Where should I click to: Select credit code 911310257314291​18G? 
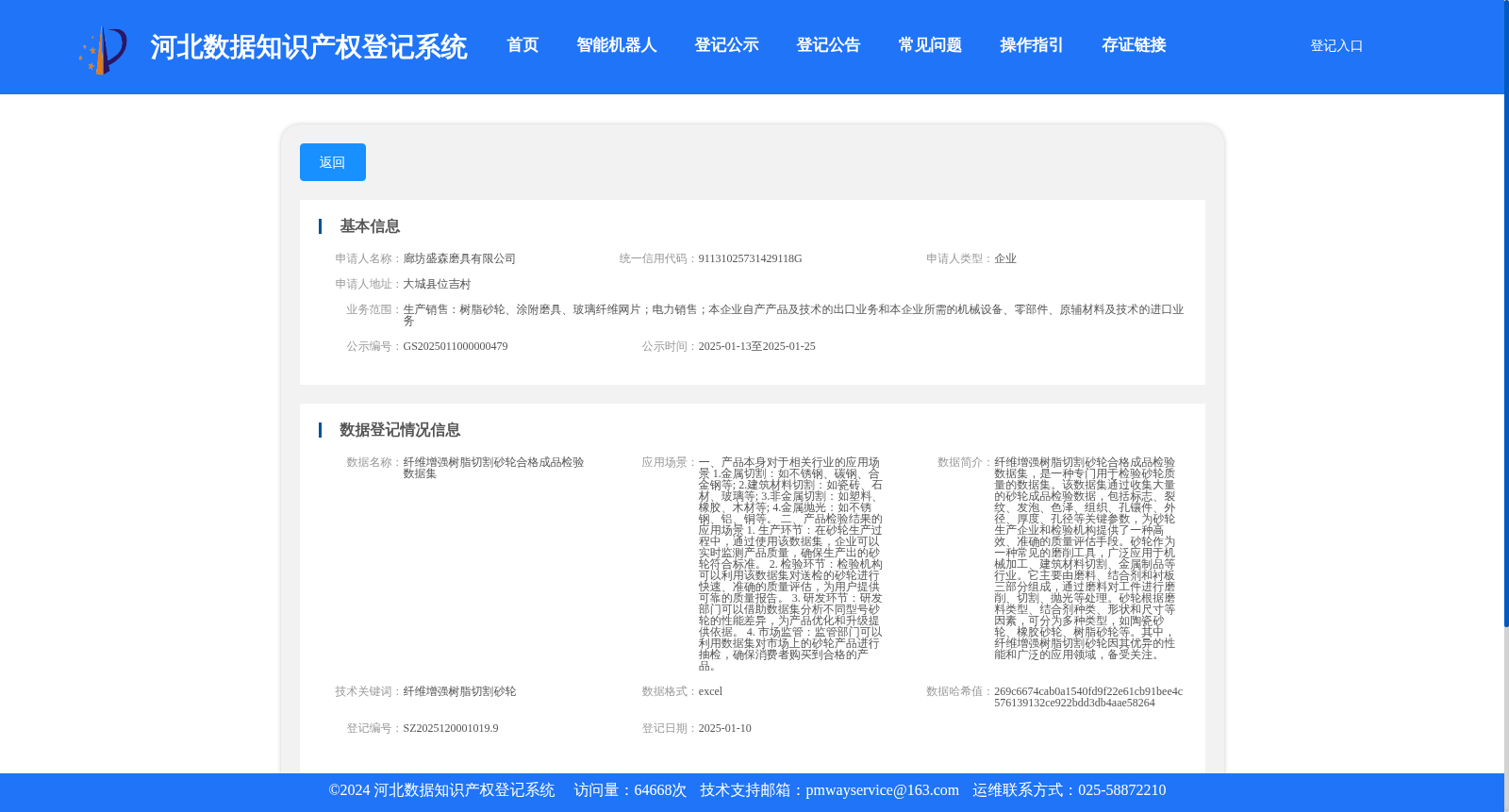750,258
